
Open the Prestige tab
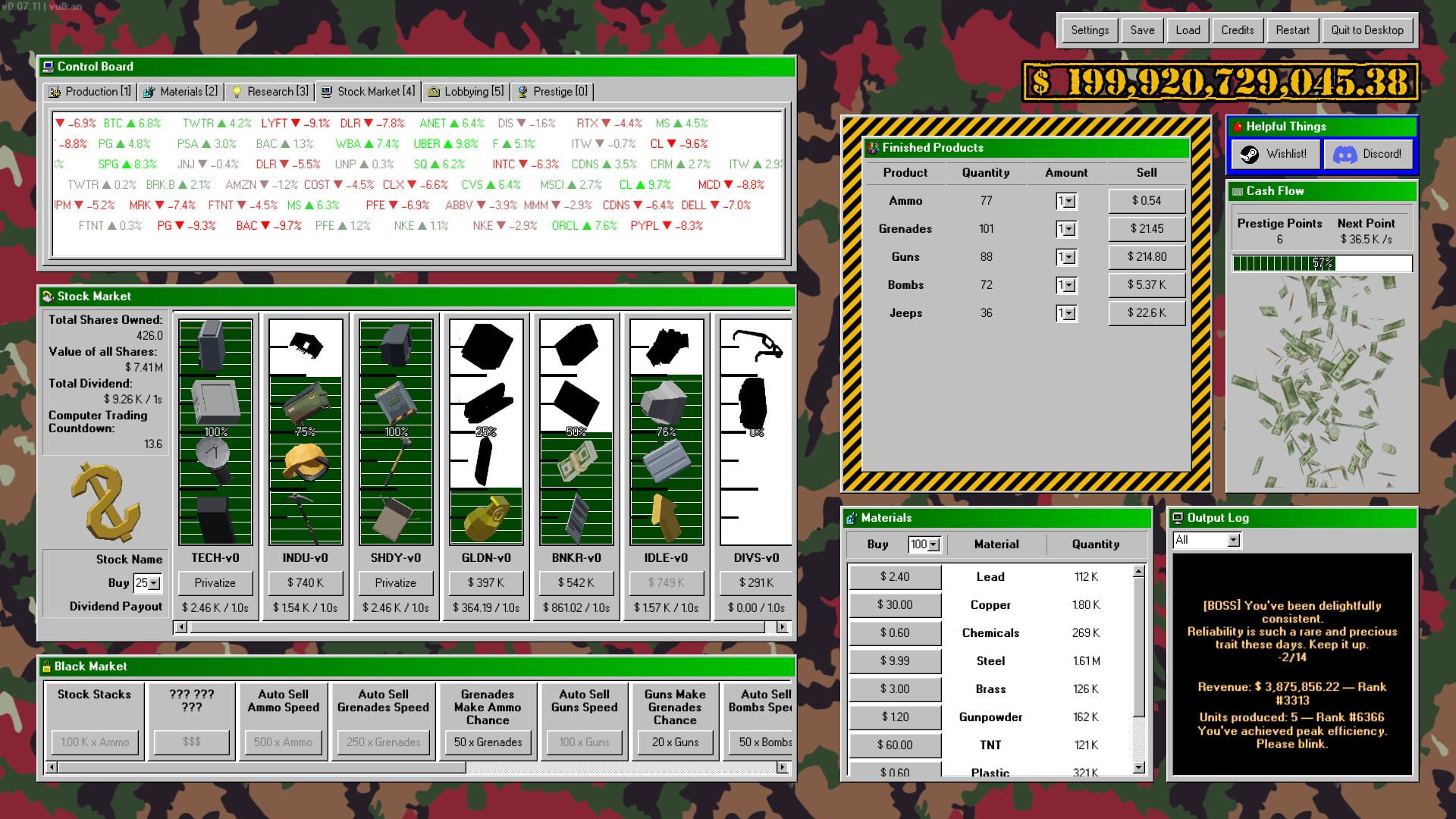click(553, 91)
